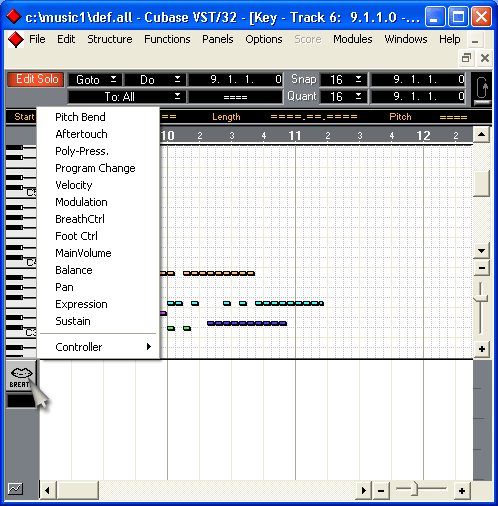Select Pitch Bend from controller menu
The height and width of the screenshot is (506, 498).
pos(98,117)
